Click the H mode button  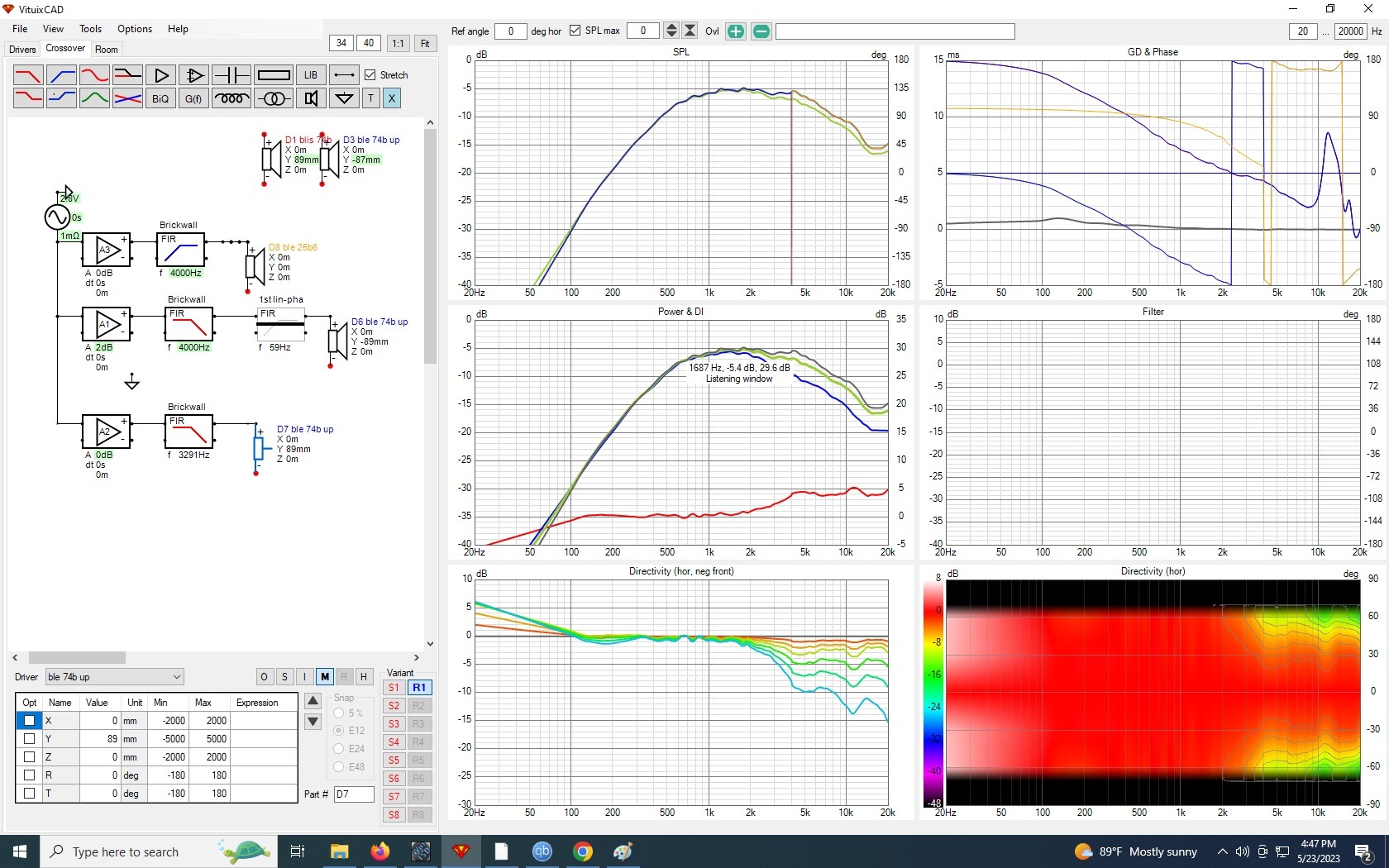[x=364, y=677]
